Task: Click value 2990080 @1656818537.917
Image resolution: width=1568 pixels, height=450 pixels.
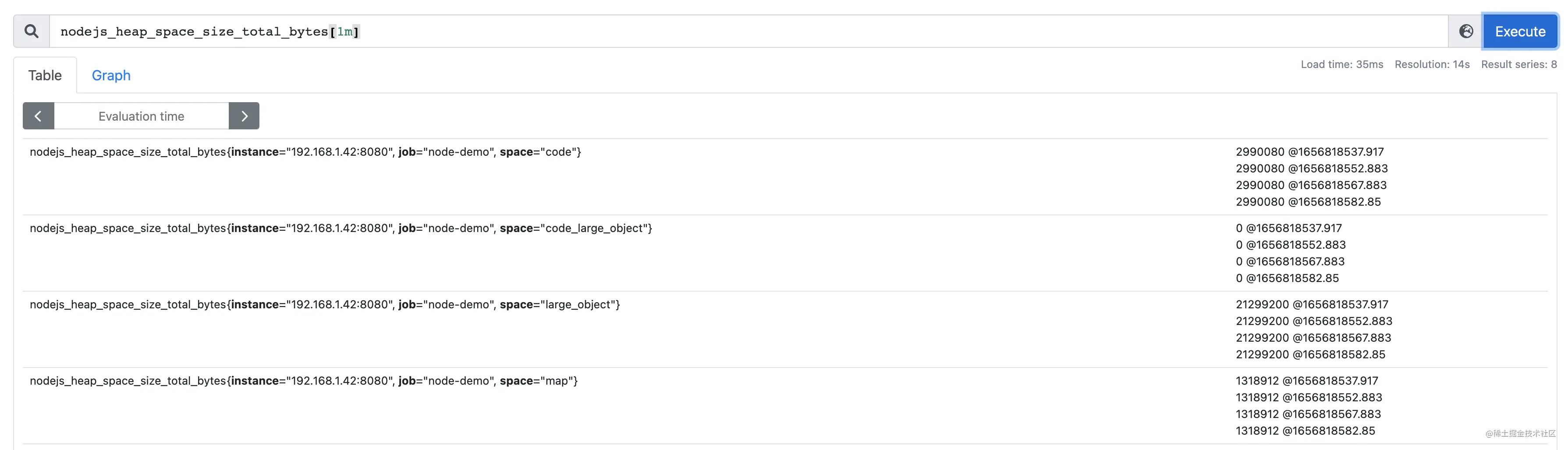Action: (x=1309, y=152)
